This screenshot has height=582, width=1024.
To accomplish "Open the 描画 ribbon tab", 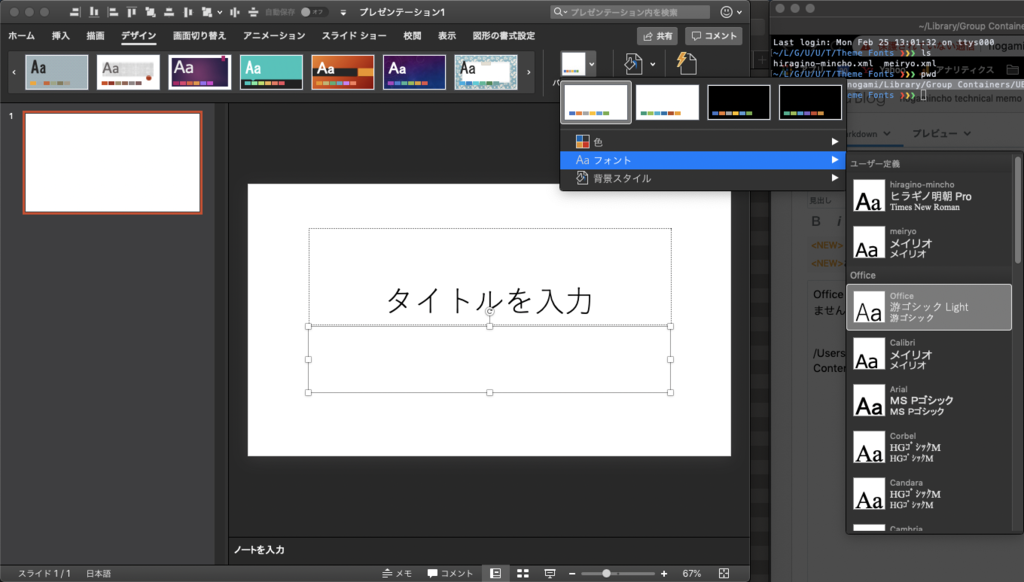I will 95,35.
